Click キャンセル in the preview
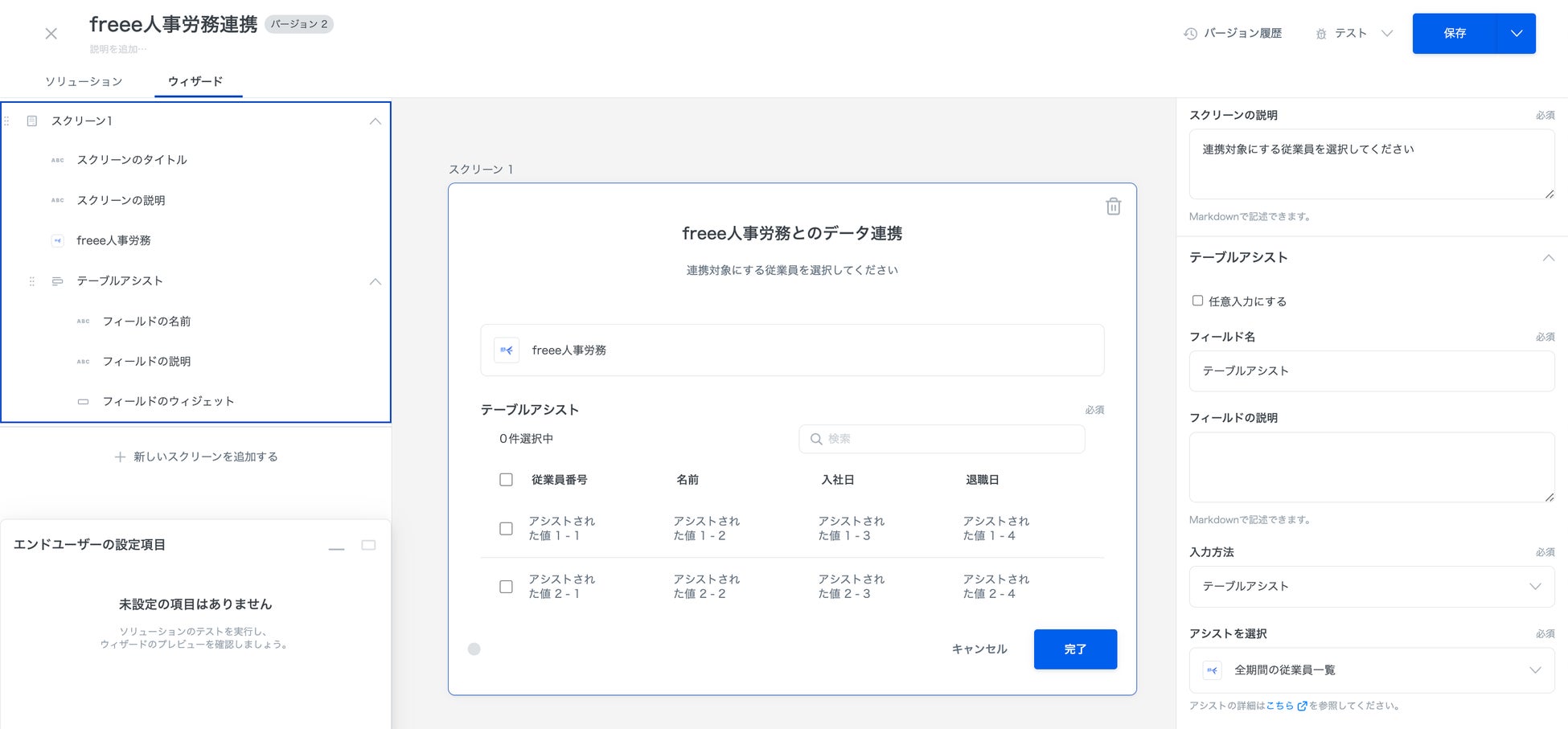 pyautogui.click(x=979, y=649)
